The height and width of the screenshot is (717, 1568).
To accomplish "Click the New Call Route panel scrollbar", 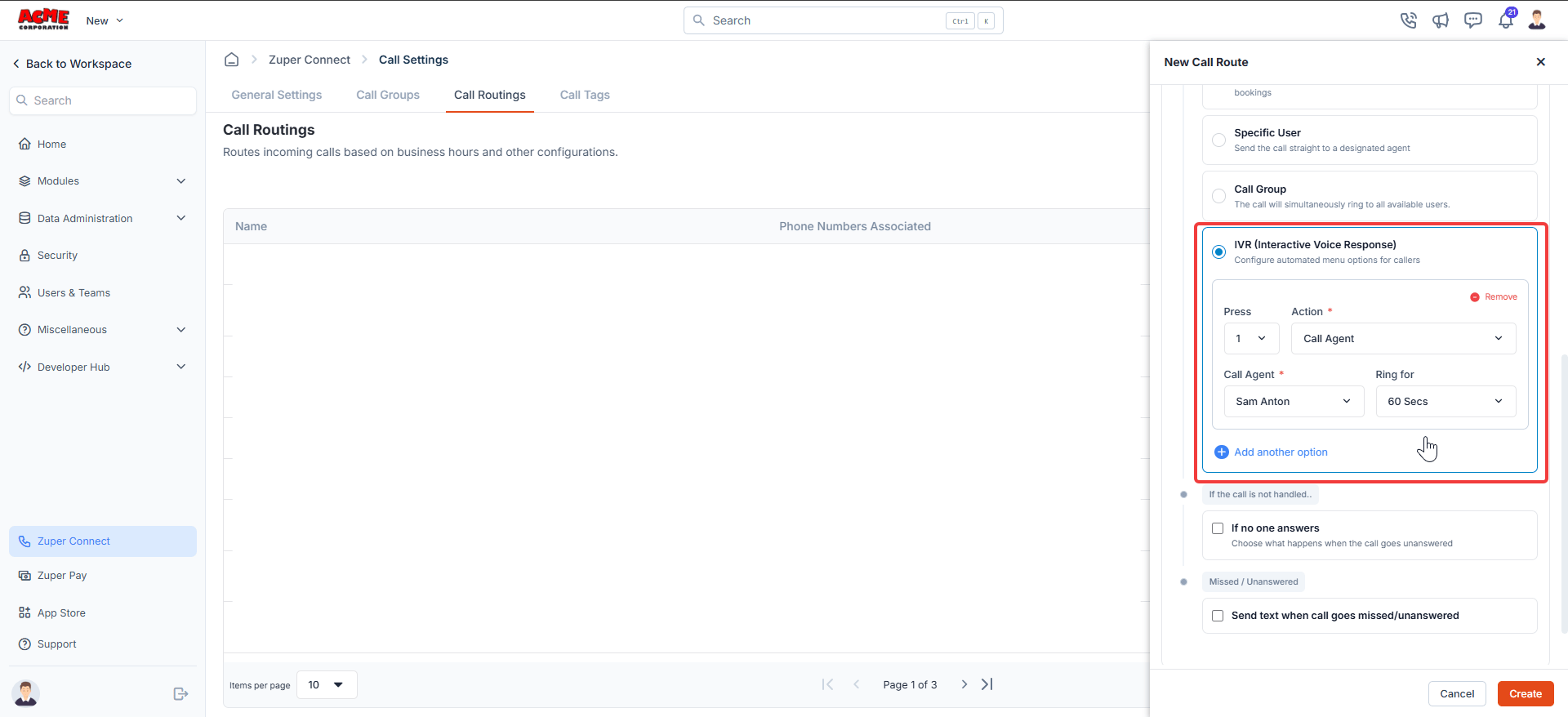I will [1564, 494].
